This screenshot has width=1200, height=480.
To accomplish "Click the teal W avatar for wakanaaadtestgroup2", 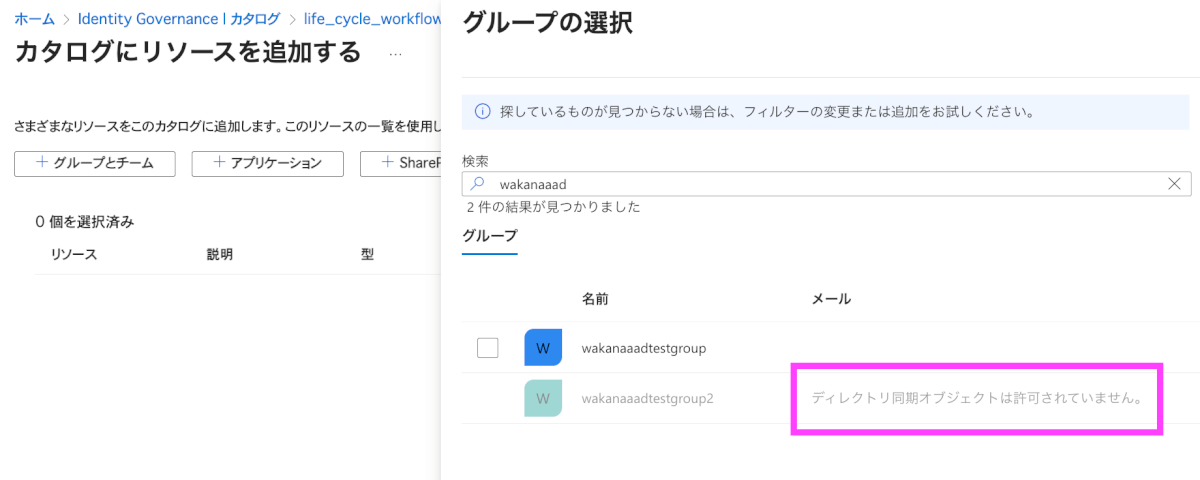I will pyautogui.click(x=543, y=398).
